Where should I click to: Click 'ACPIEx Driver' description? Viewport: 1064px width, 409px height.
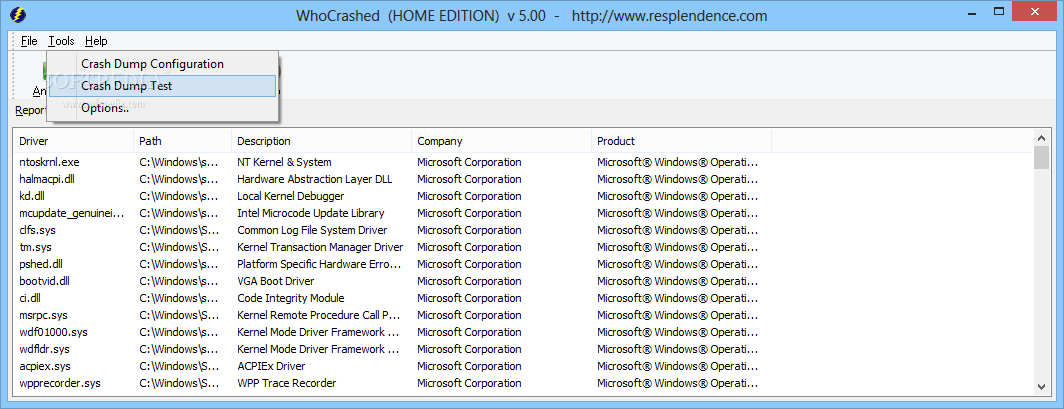coord(271,366)
